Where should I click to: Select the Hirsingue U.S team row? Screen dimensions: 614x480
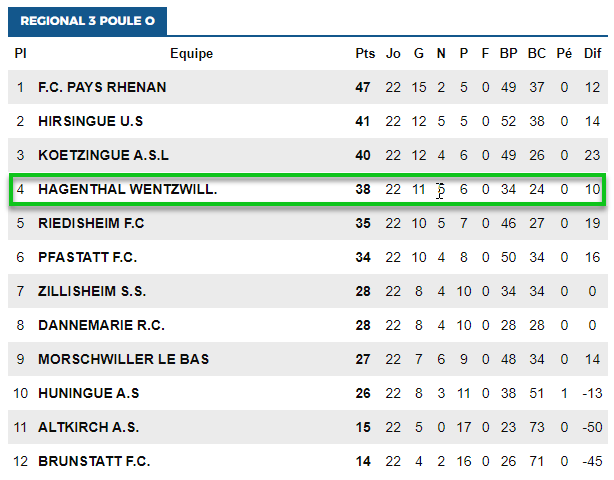click(x=91, y=121)
